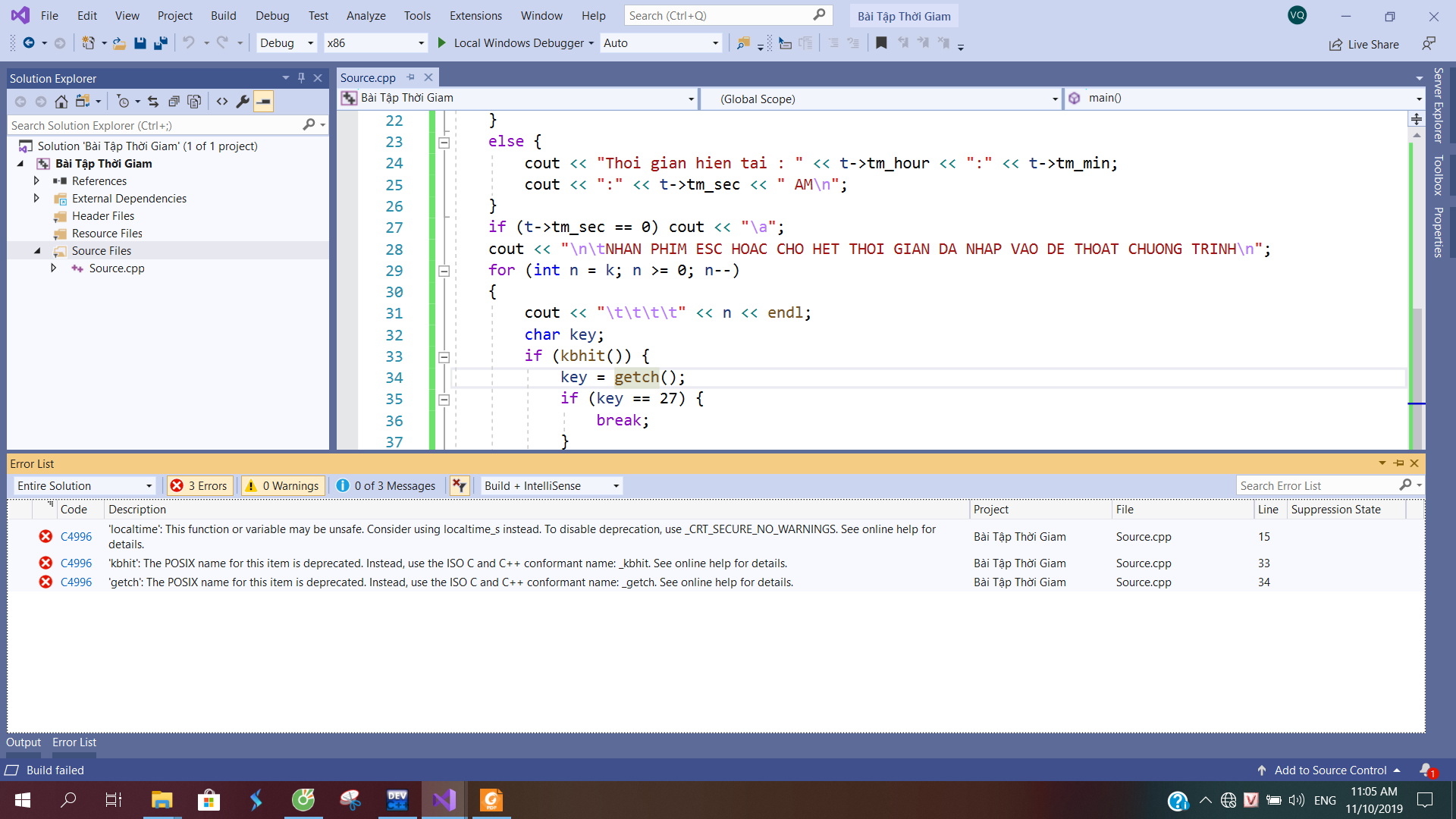
Task: Open the Error List search magnifier
Action: 1407,485
